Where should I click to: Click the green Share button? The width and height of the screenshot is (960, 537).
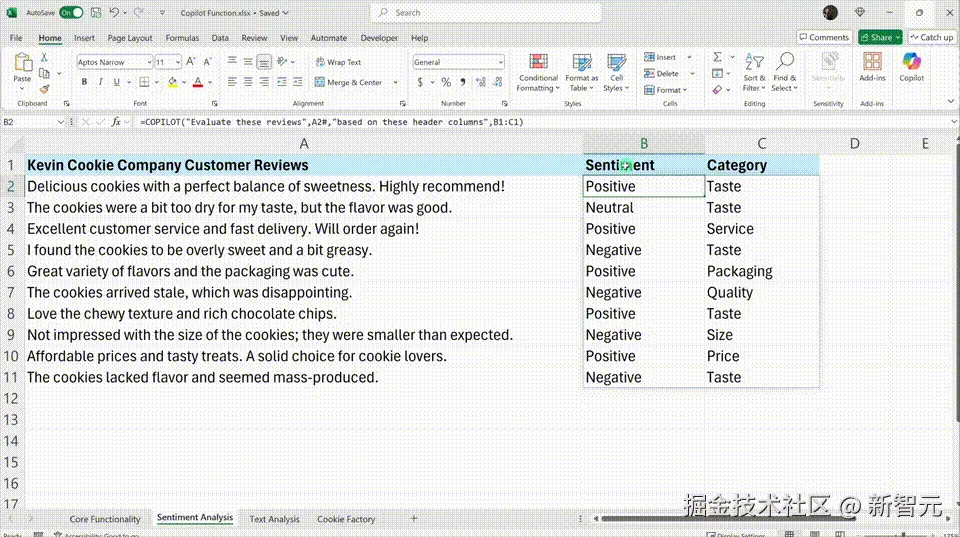click(x=880, y=37)
